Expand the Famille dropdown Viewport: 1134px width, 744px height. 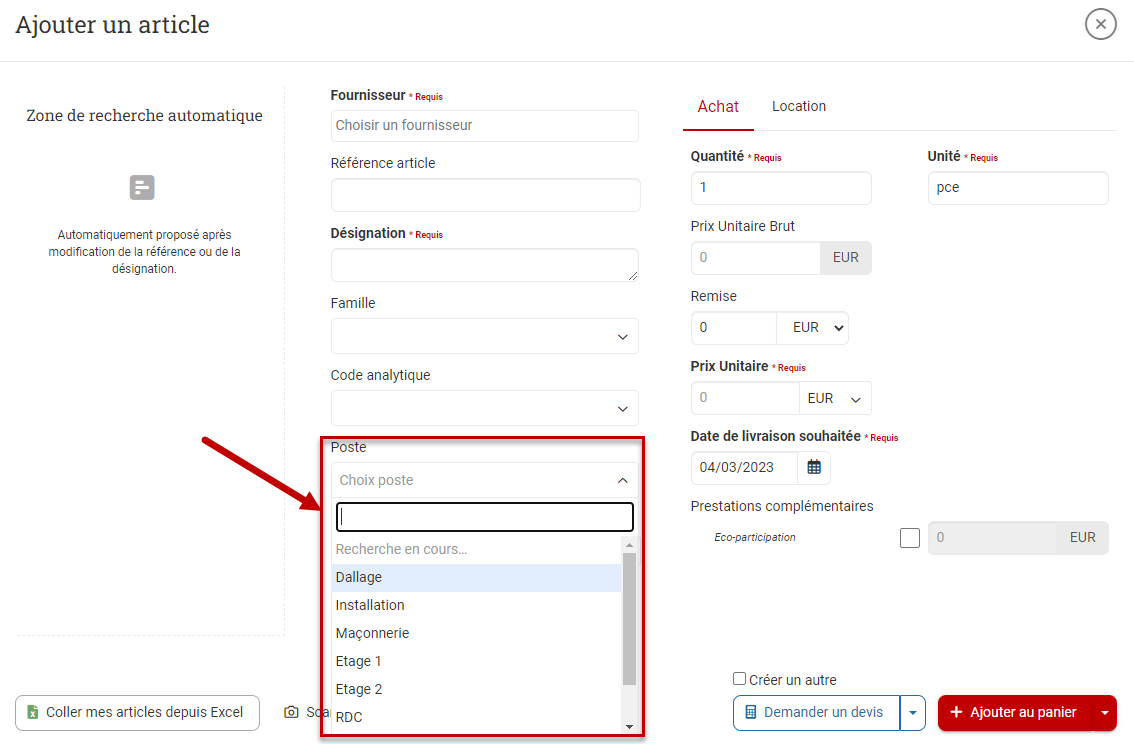coord(484,336)
